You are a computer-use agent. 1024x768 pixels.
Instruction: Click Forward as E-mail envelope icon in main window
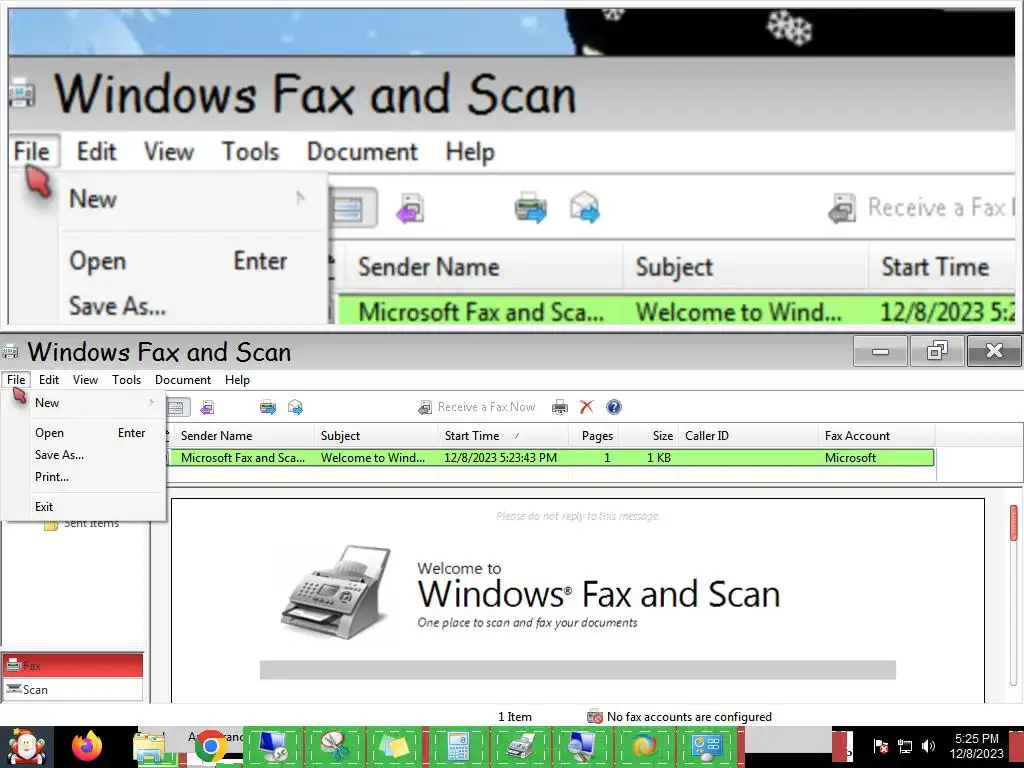295,408
